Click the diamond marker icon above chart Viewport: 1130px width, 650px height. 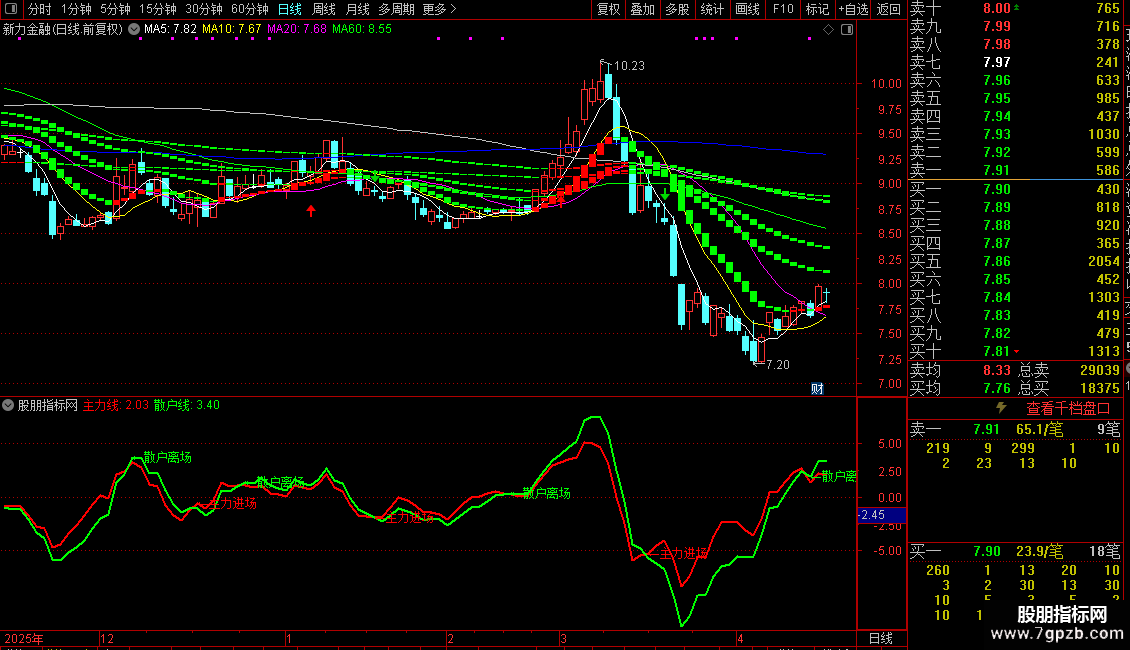coord(828,30)
